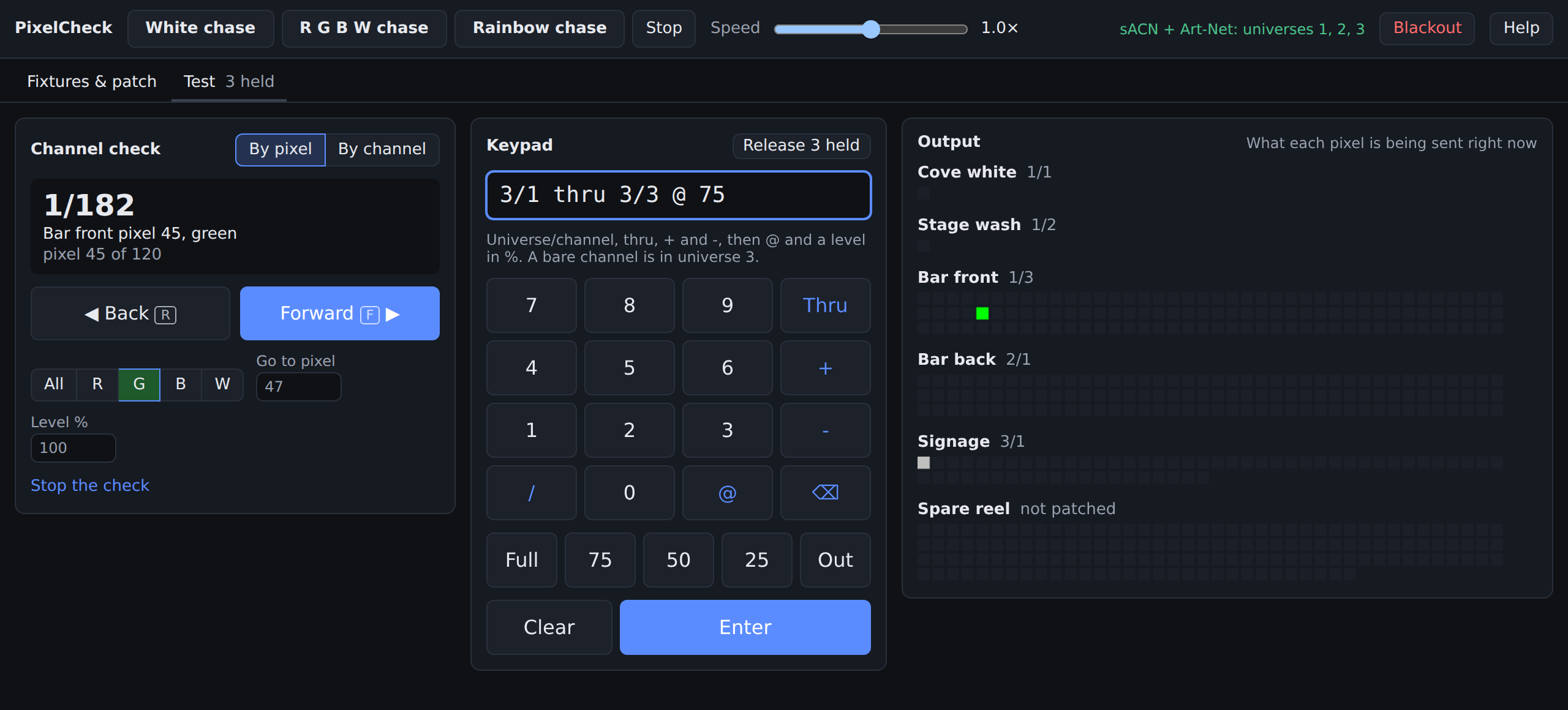Click the 75 level preset
1568x710 pixels.
600,560
